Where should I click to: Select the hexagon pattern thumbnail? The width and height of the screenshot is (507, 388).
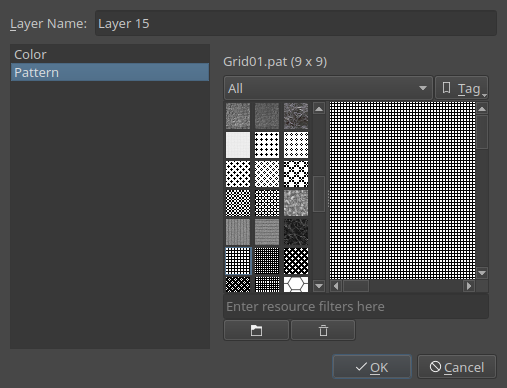(x=296, y=284)
